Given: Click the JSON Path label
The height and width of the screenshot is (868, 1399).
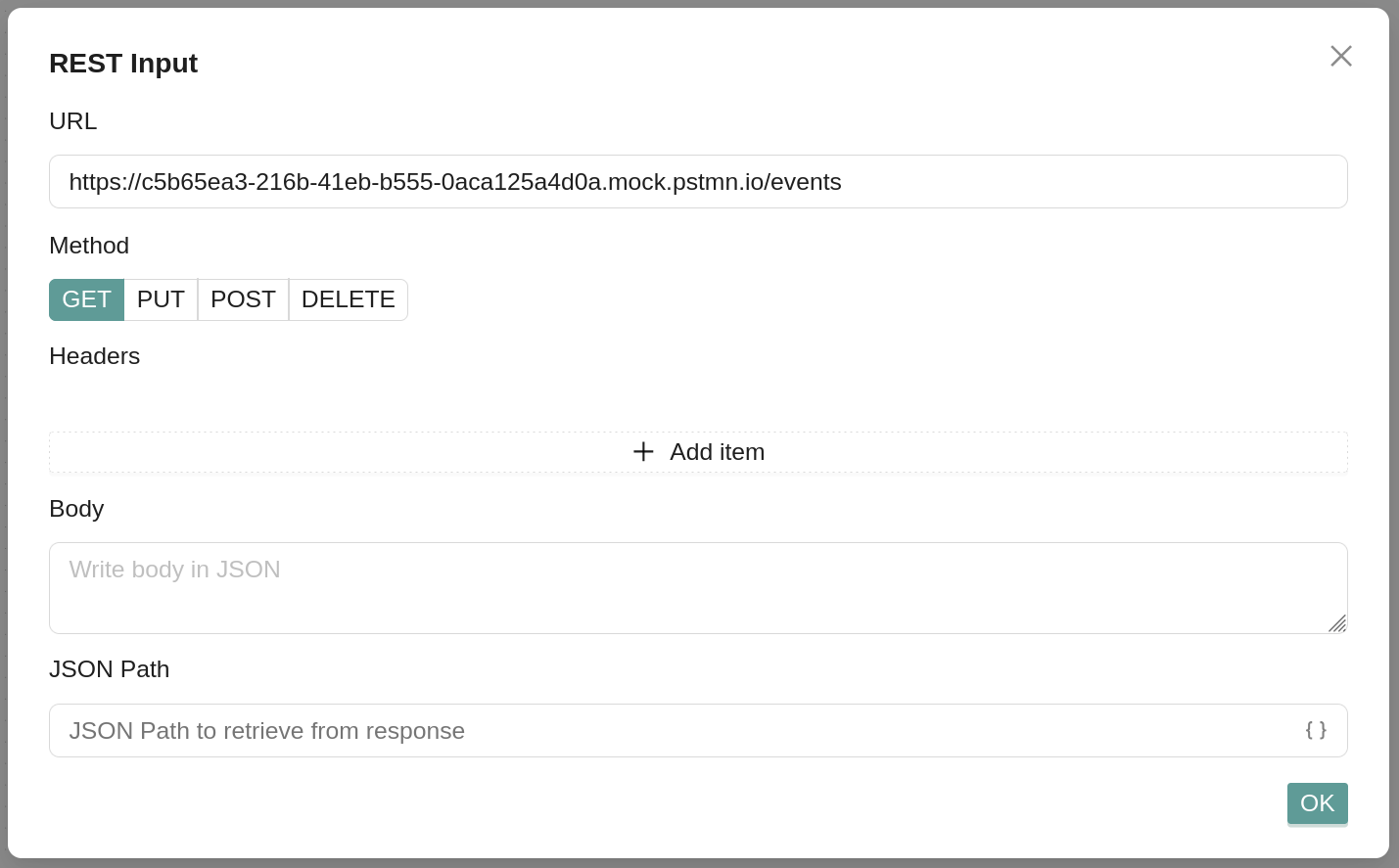Looking at the screenshot, I should [x=110, y=669].
